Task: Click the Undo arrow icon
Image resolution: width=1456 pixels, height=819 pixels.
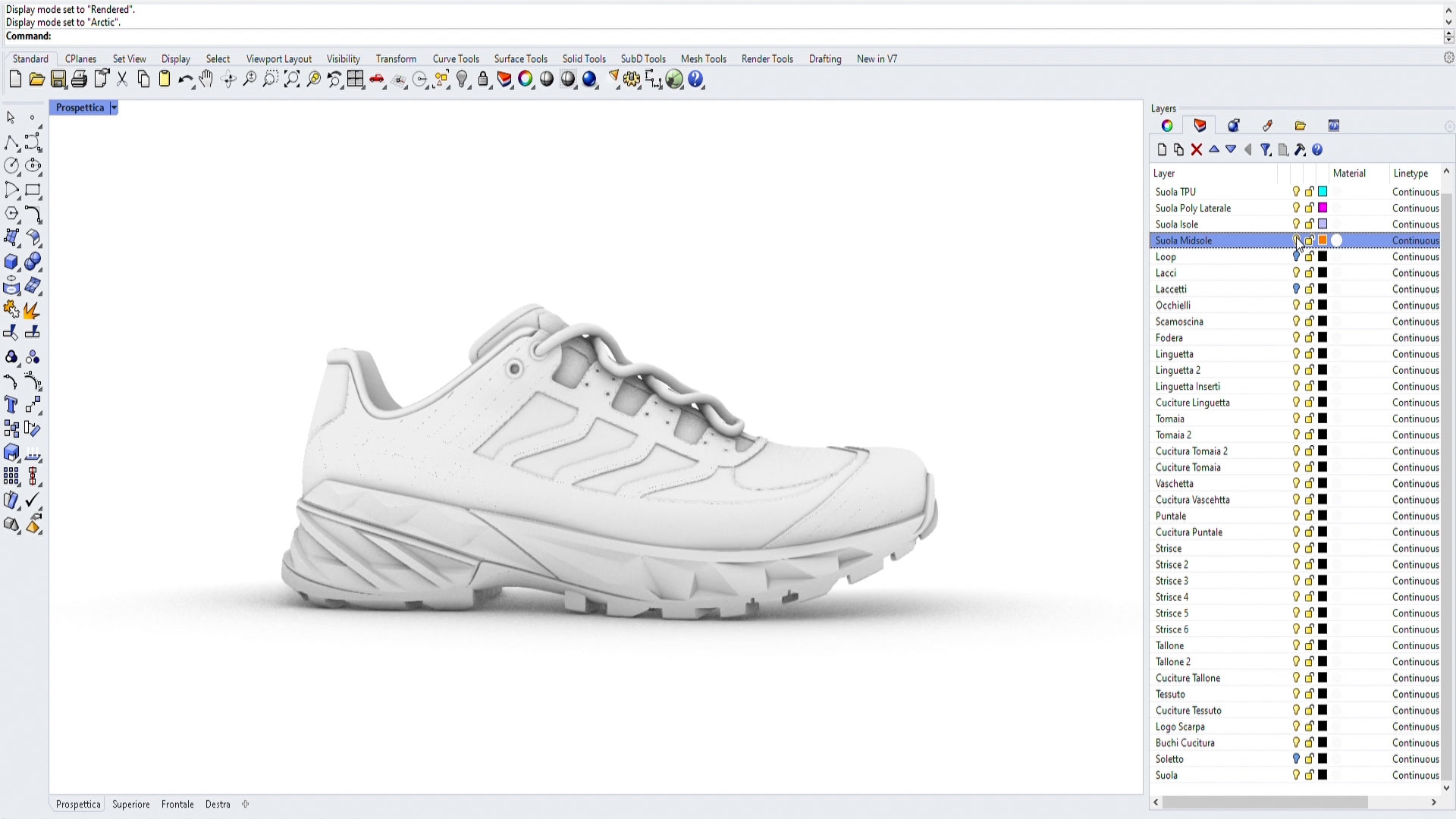Action: click(x=184, y=80)
